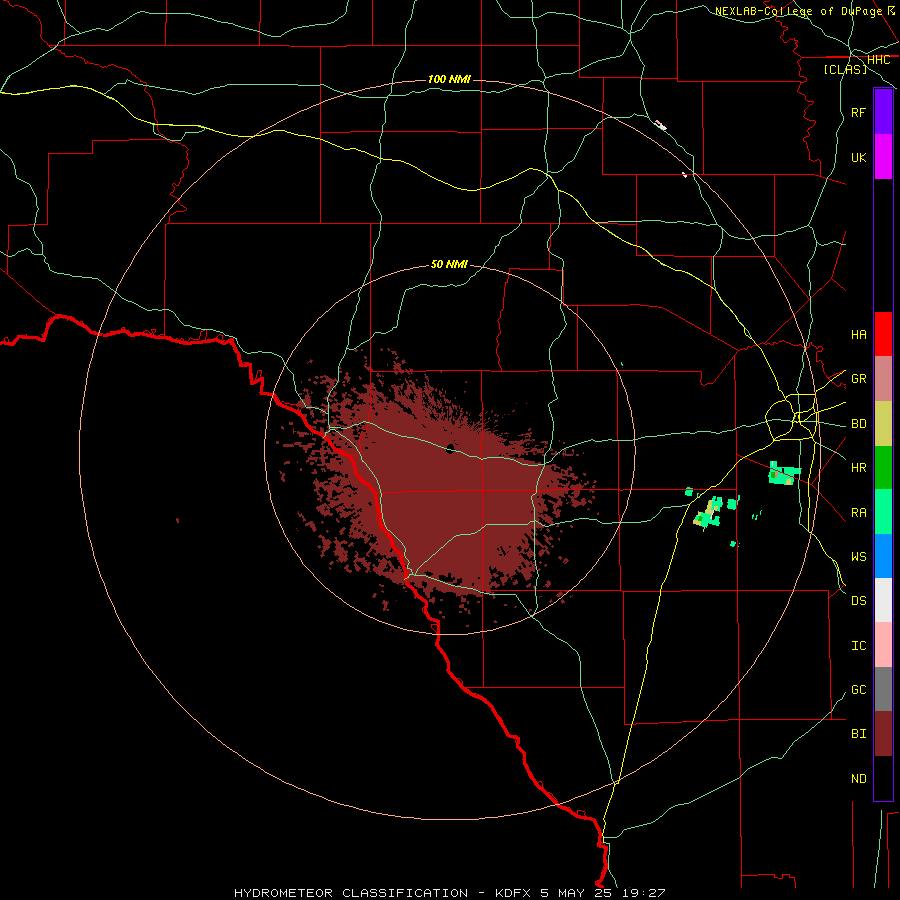Screen dimensions: 900x900
Task: Click the ND black legend swatch
Action: click(x=883, y=778)
